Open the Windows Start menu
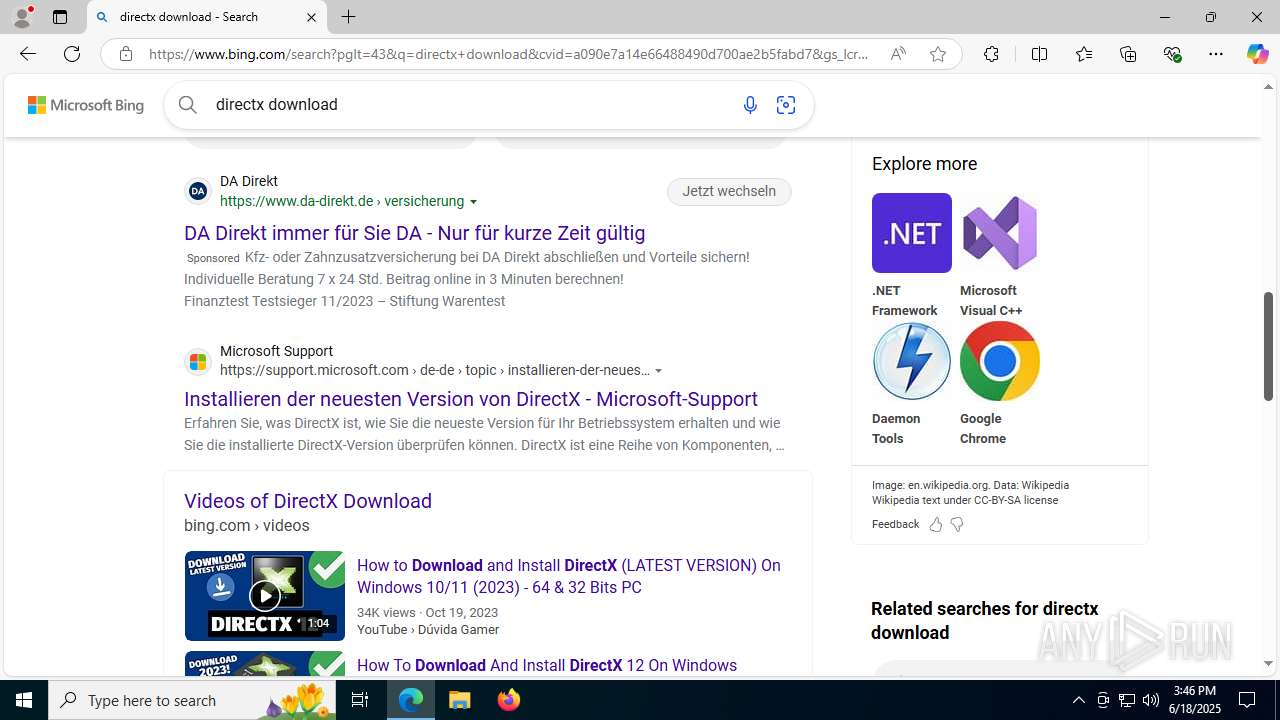1280x720 pixels. pos(24,700)
